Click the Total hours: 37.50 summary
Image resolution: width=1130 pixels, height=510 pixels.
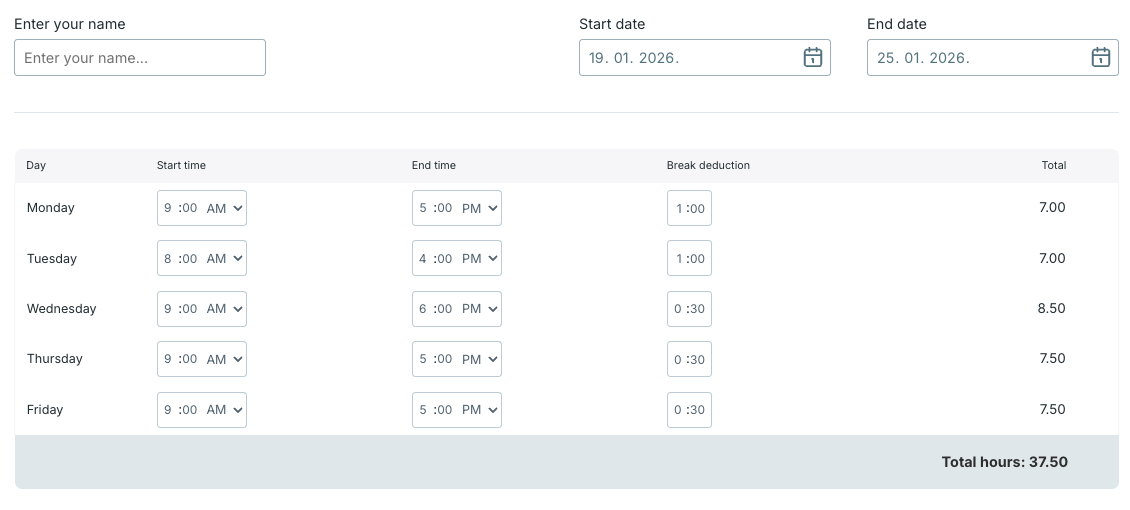pos(1005,462)
